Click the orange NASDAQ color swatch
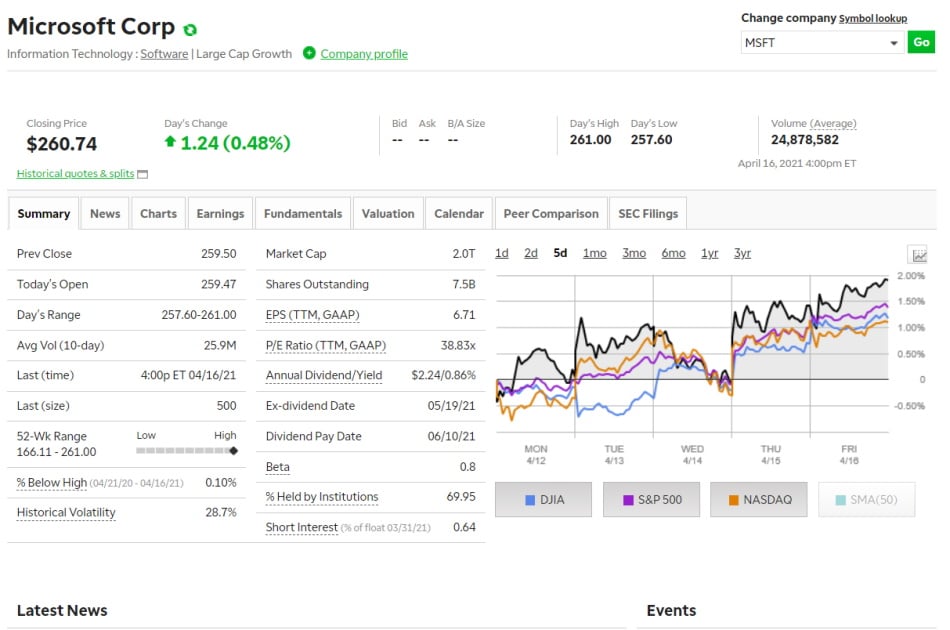950x630 pixels. [x=734, y=500]
